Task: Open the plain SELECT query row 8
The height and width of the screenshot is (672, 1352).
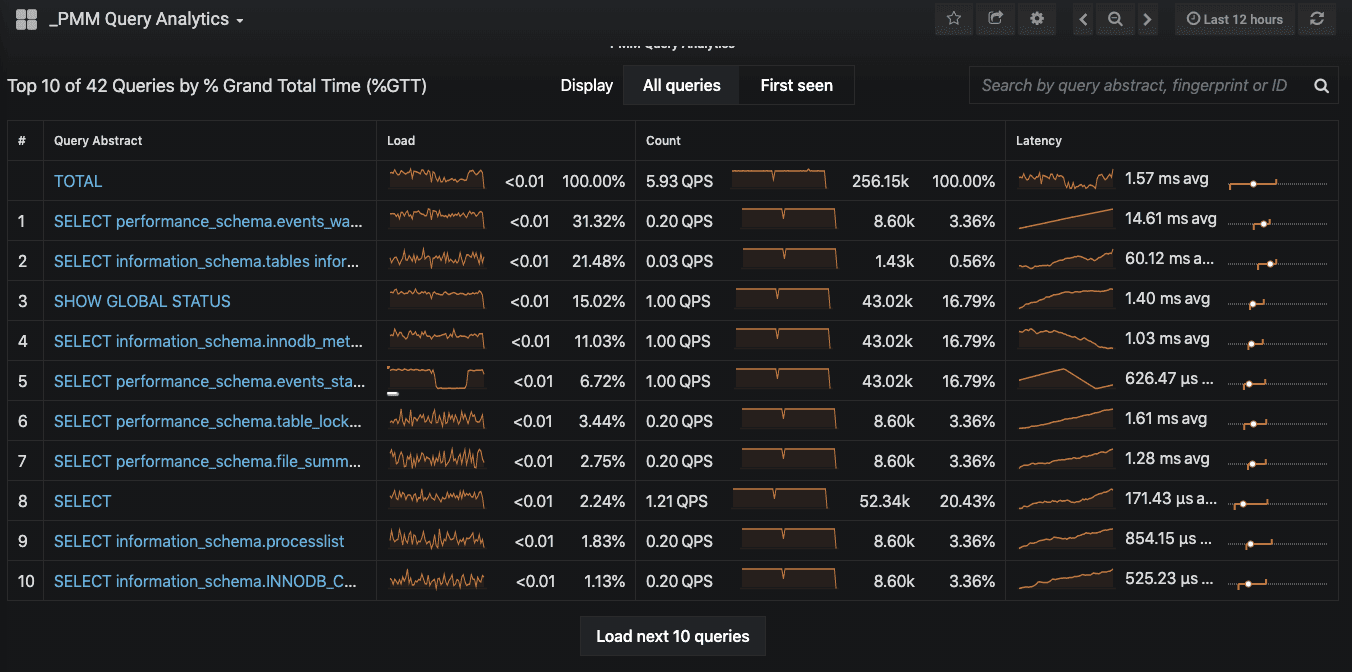Action: pyautogui.click(x=83, y=501)
